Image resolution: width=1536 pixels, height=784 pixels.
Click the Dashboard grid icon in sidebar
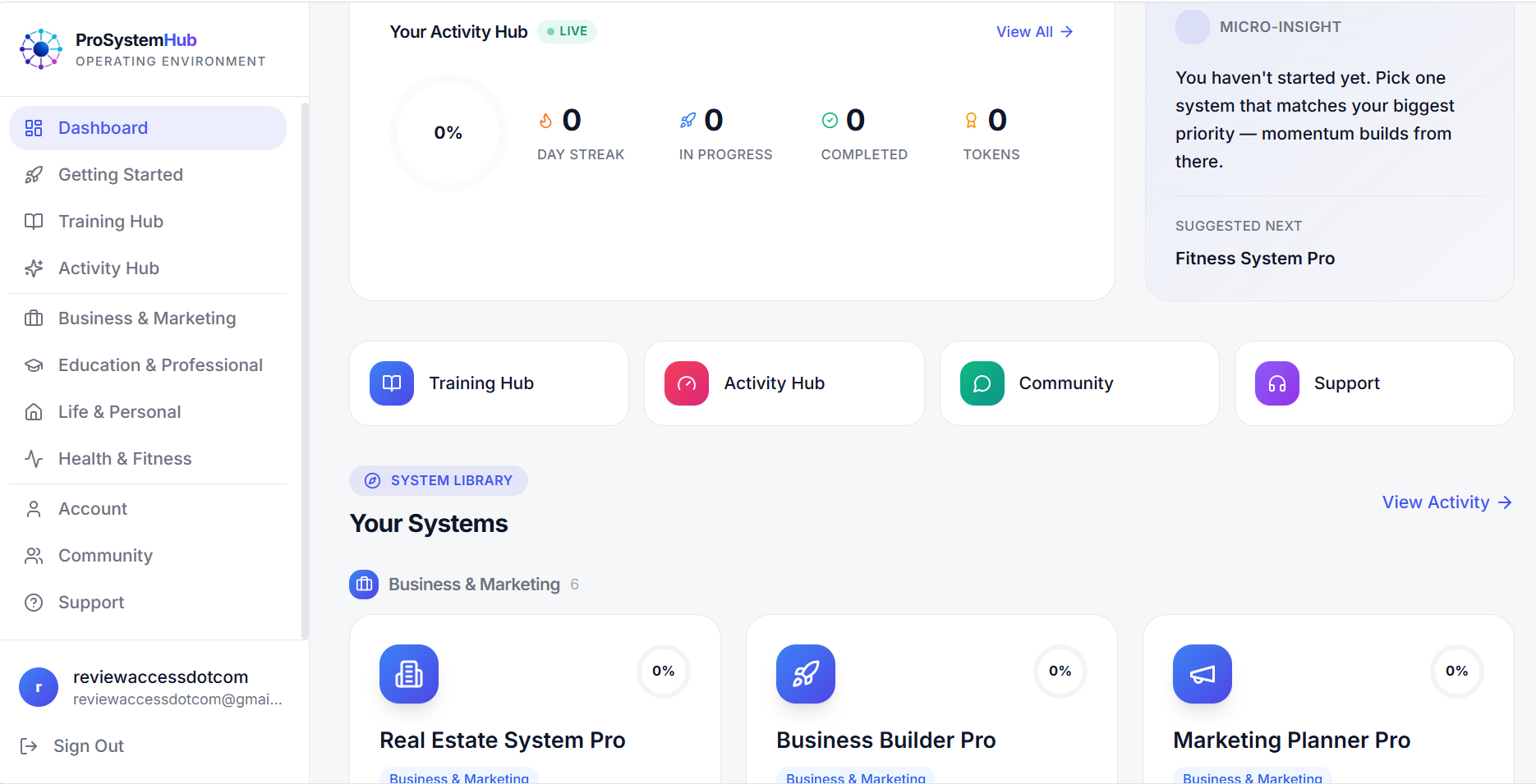coord(34,128)
